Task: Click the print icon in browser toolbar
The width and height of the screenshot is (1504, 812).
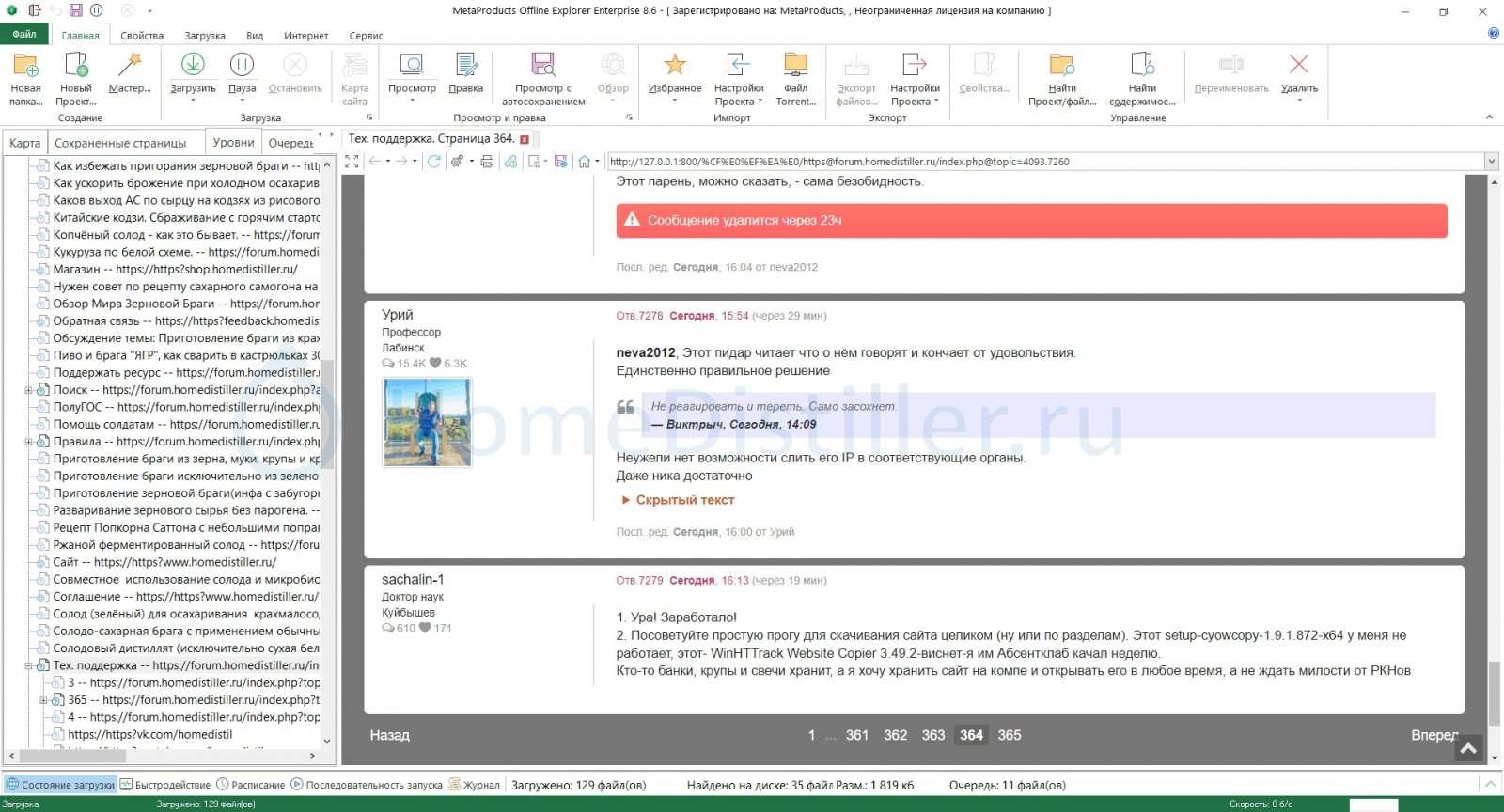Action: (x=487, y=162)
